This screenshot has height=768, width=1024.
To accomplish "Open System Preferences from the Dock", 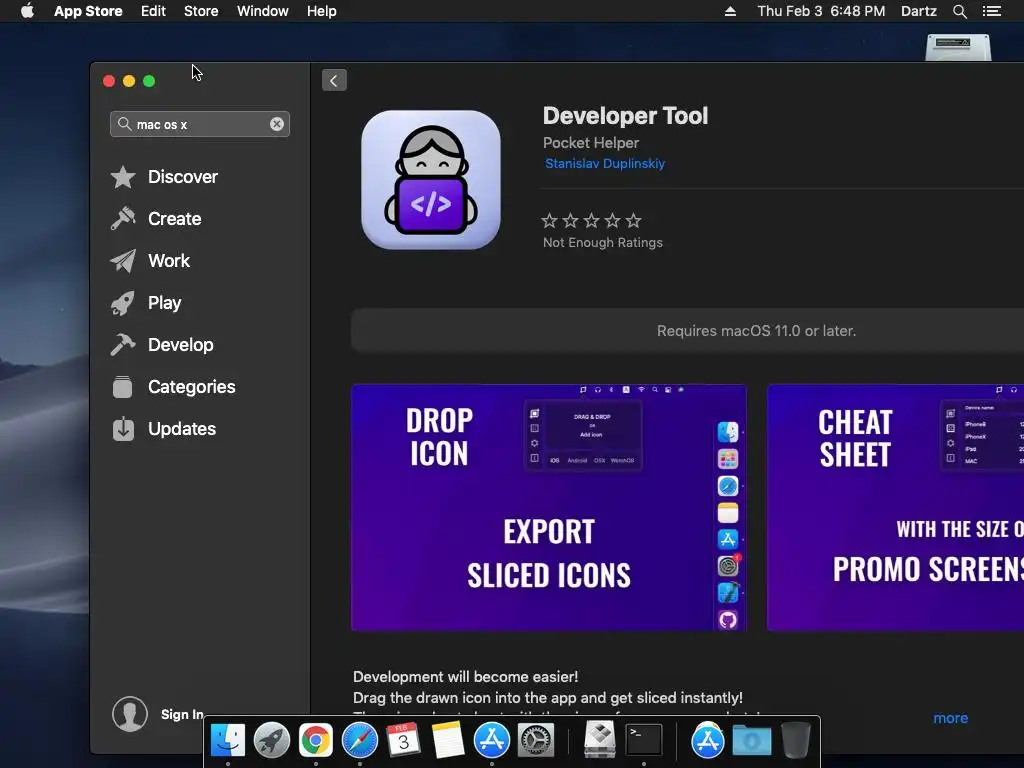I will (536, 740).
